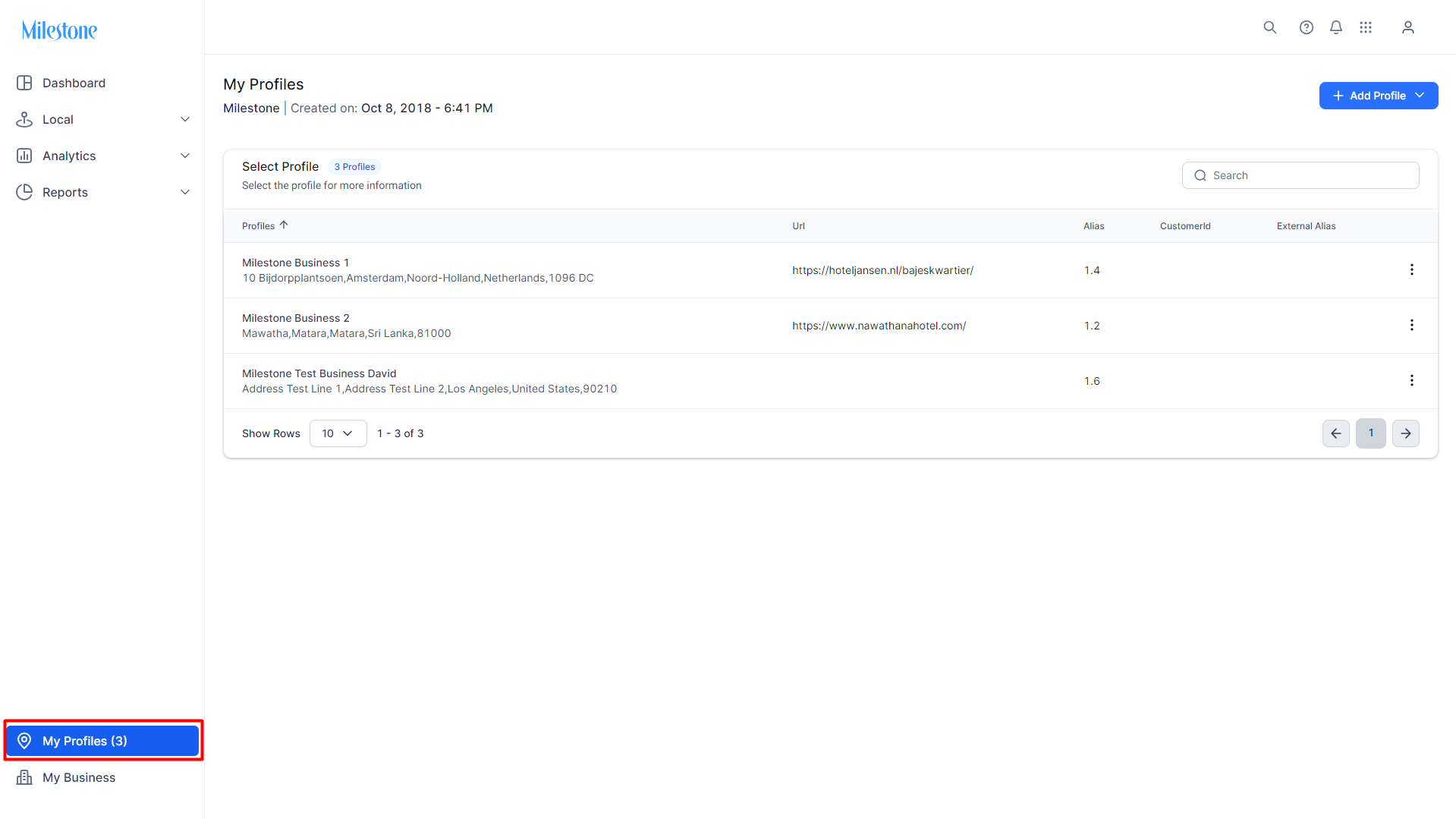Screen dimensions: 1456x819
Task: Click the Alias column header
Action: 1093,226
